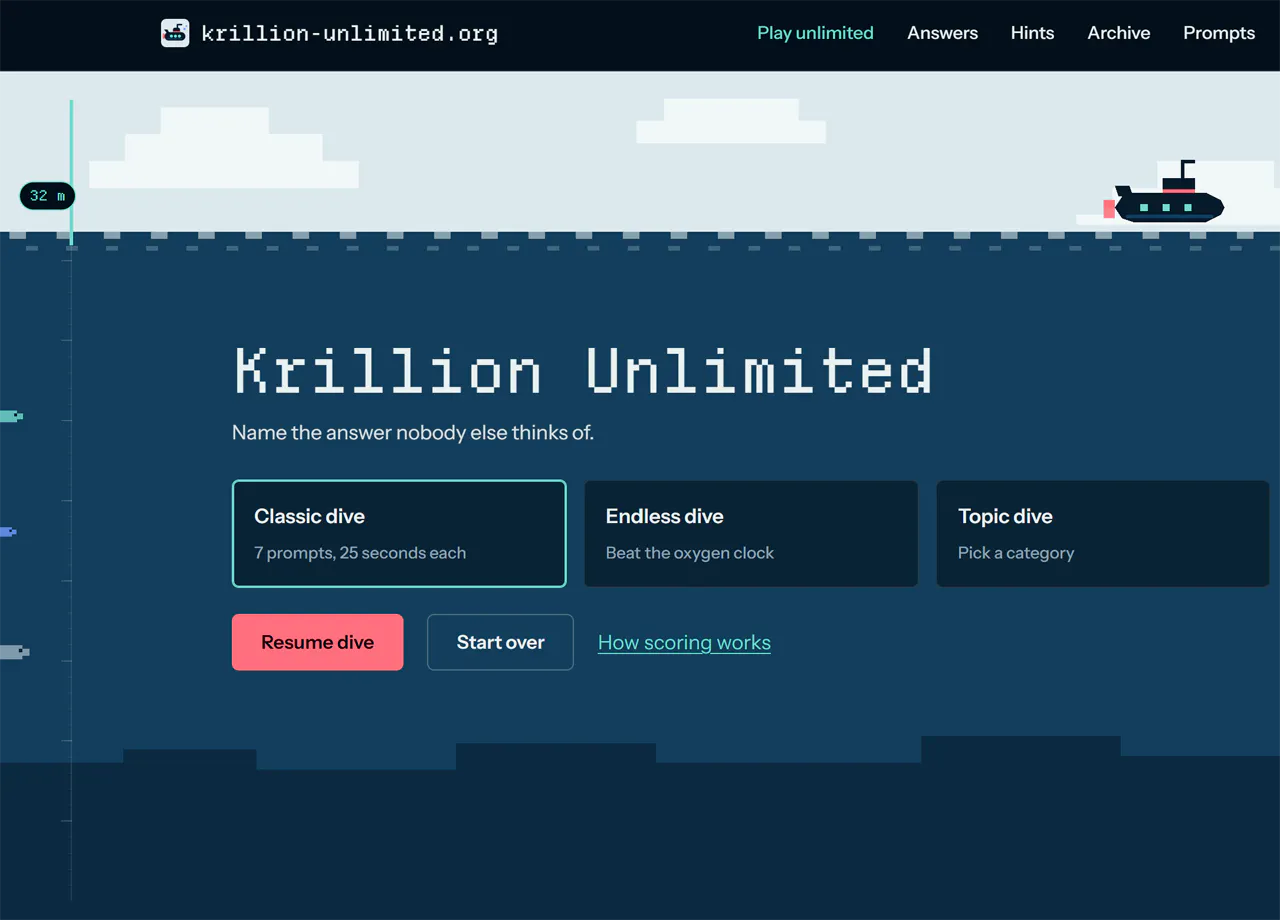Go to Play unlimited nav item
This screenshot has width=1280, height=920.
coord(815,33)
